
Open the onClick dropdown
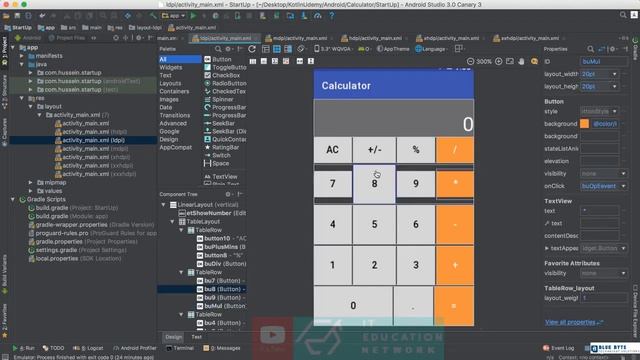[x=623, y=186]
